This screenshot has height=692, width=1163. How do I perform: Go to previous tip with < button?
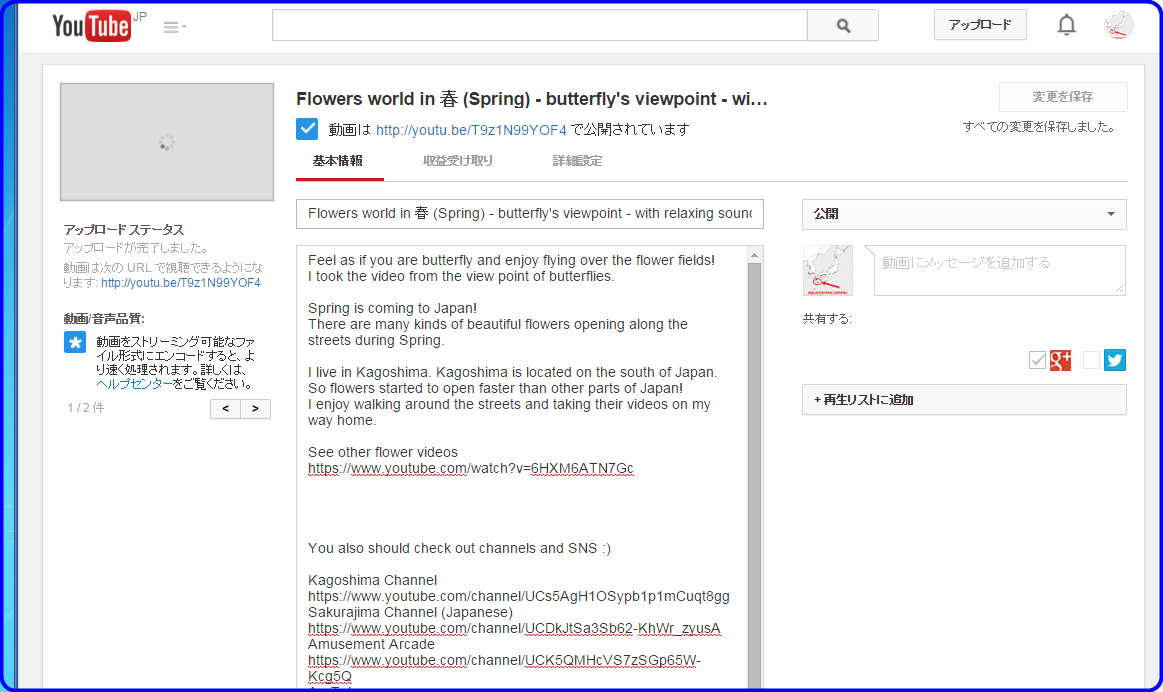(x=225, y=409)
